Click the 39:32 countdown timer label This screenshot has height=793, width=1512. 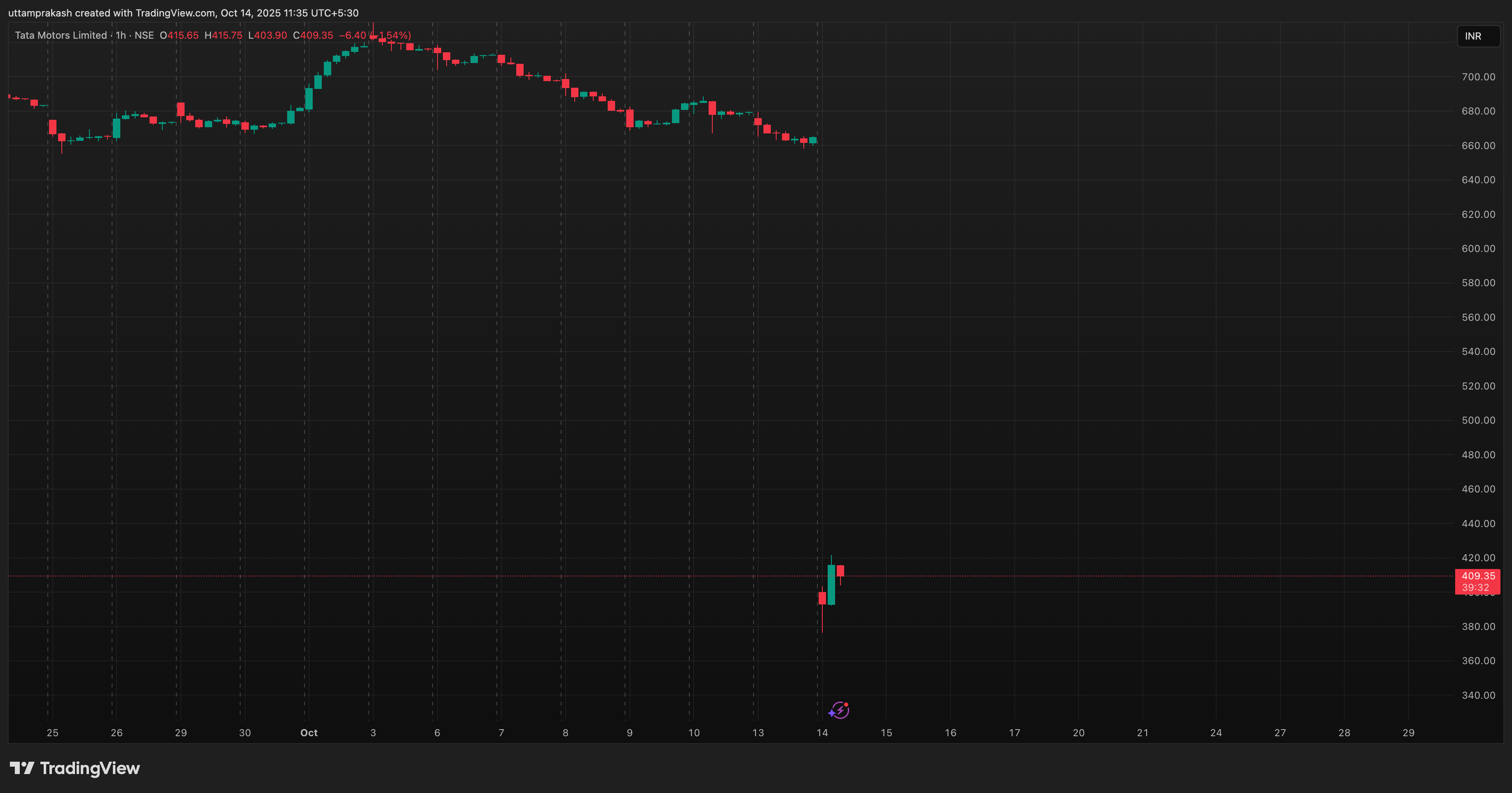(x=1475, y=588)
